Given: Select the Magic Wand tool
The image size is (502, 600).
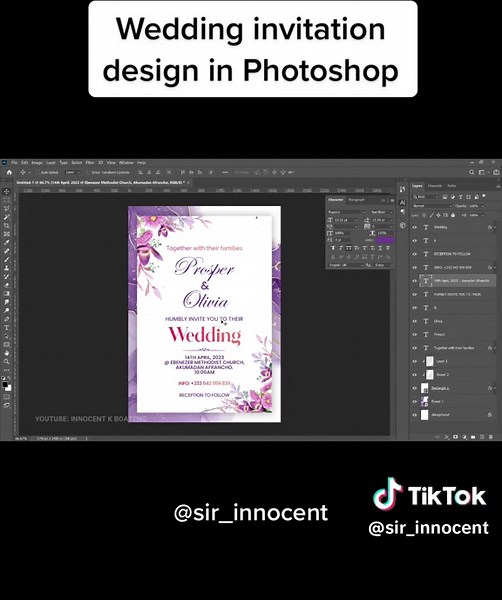Looking at the screenshot, I should (x=7, y=217).
